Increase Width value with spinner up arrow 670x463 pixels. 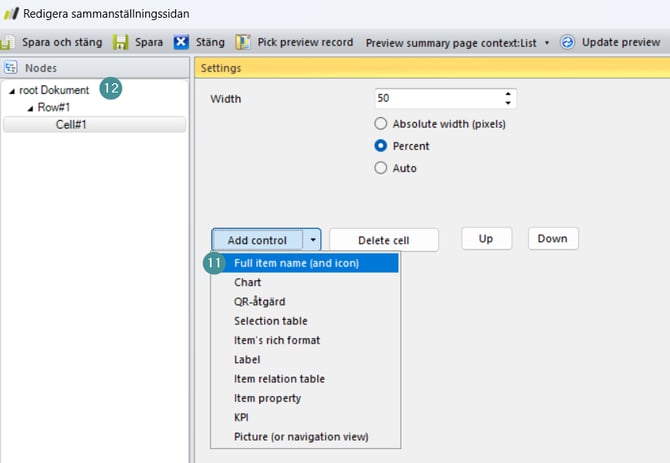point(508,95)
